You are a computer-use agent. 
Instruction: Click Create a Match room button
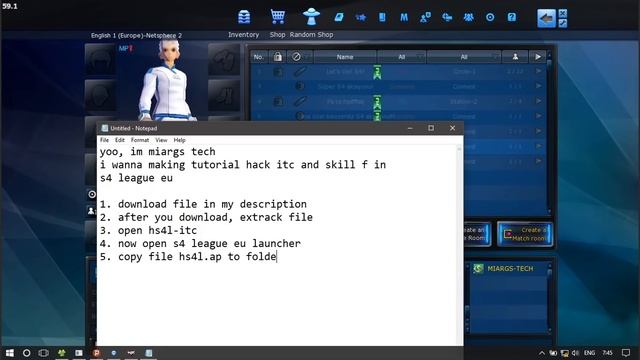click(525, 234)
